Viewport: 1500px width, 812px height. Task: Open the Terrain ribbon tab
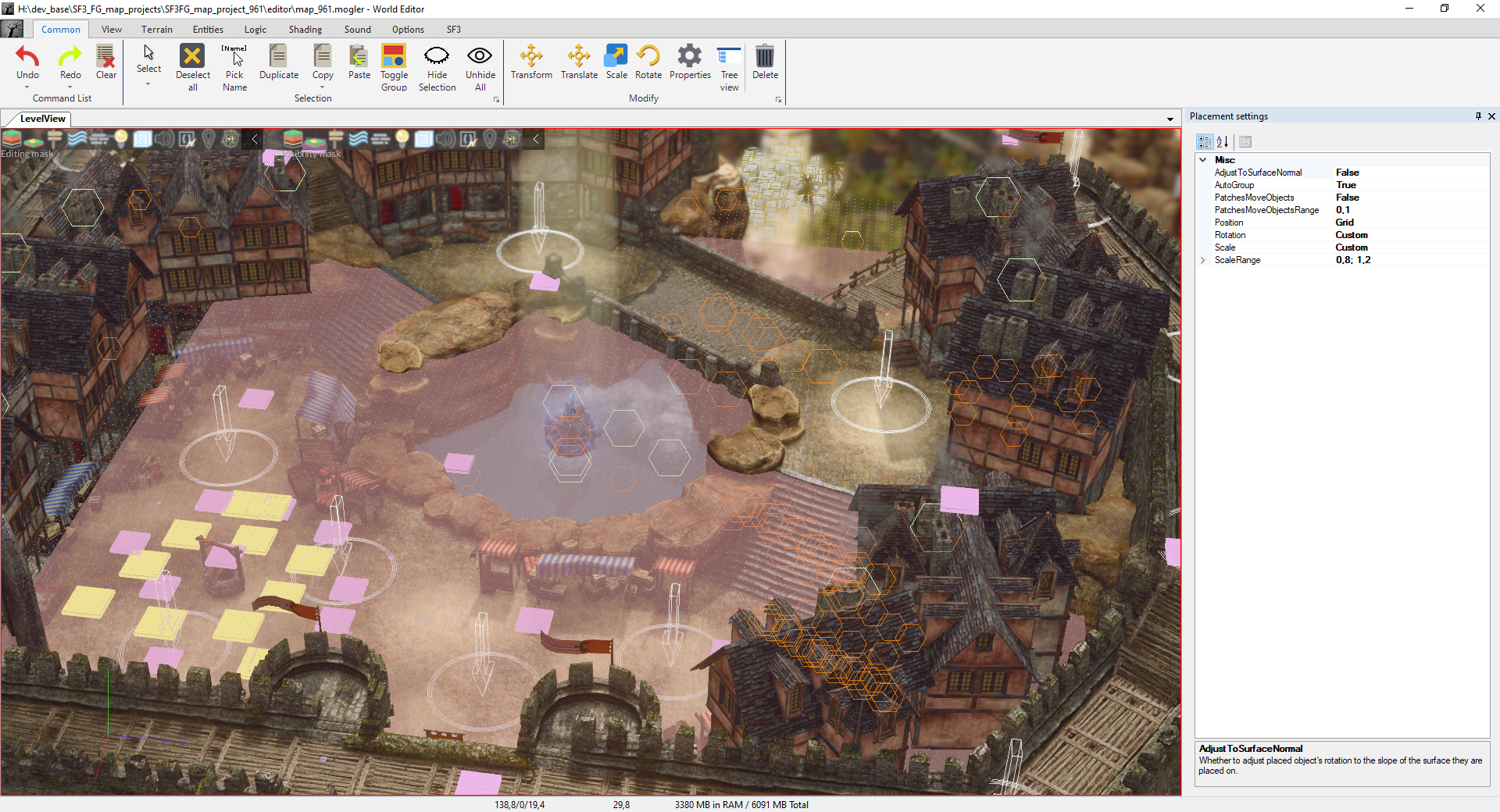coord(157,30)
